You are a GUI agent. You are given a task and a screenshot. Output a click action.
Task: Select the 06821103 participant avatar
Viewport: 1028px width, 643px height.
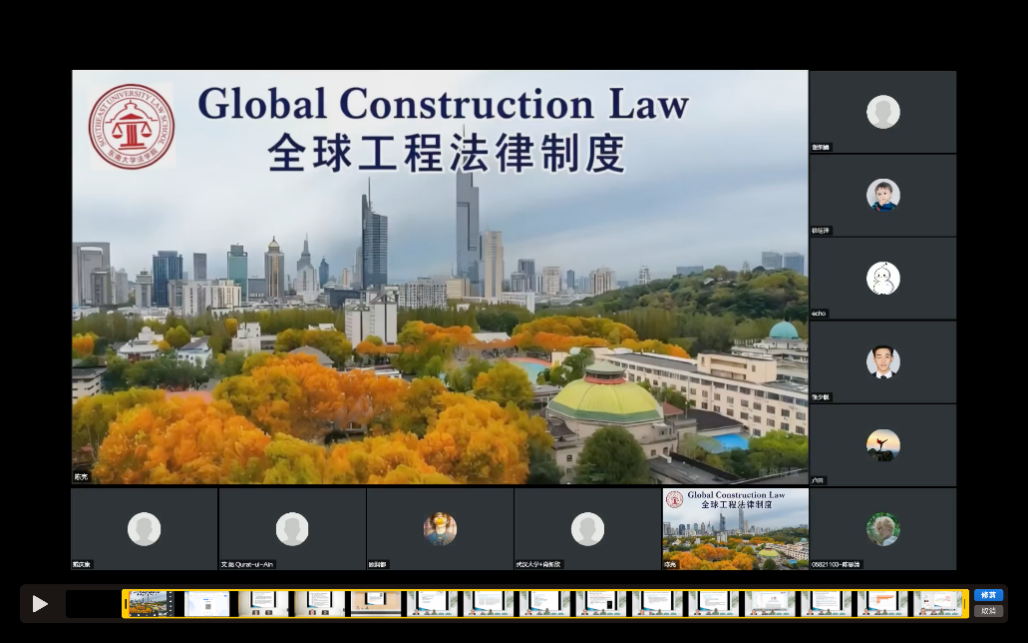click(883, 529)
